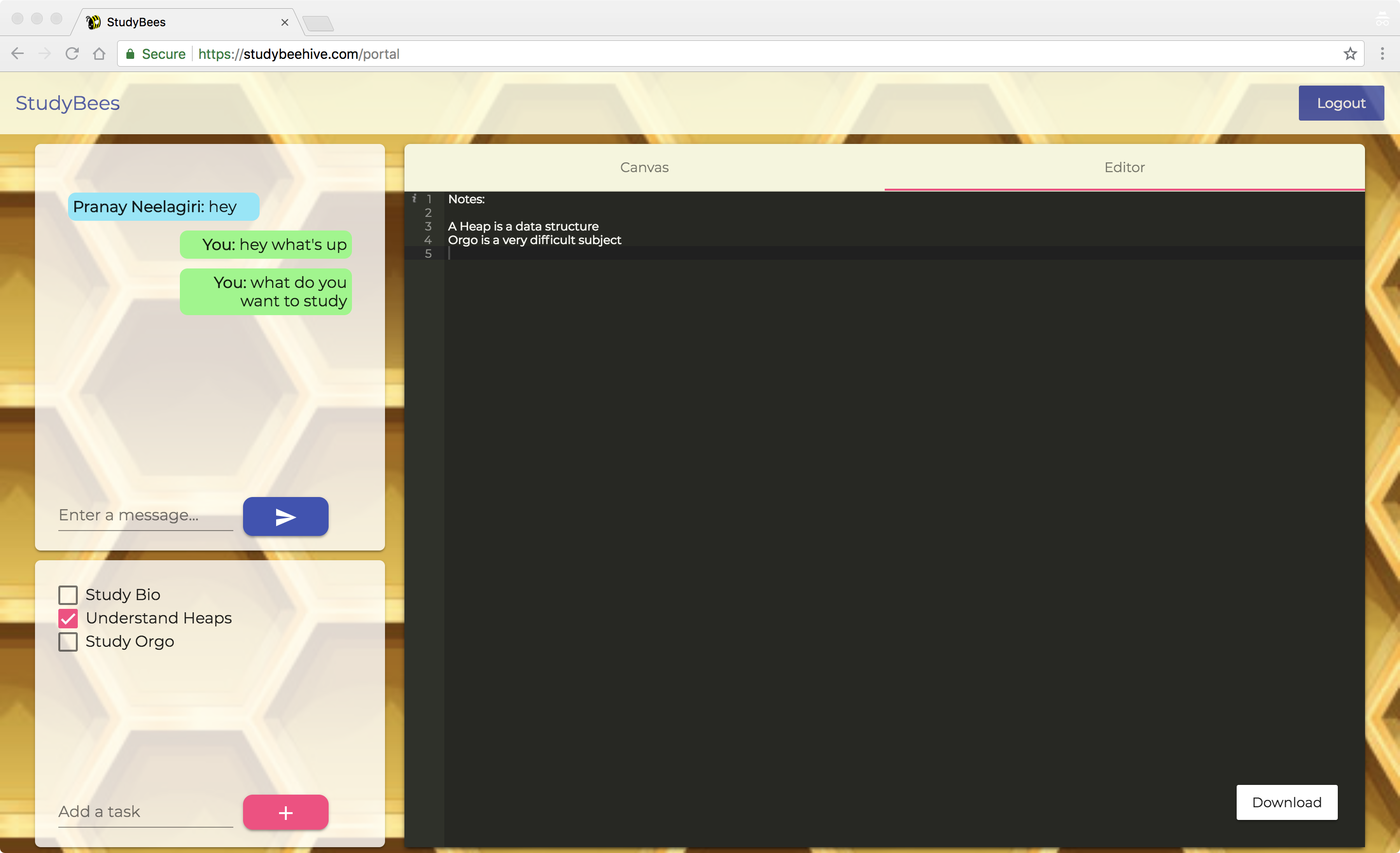Screen dimensions: 1400x853
Task: Select the Editor tab
Action: (x=1124, y=167)
